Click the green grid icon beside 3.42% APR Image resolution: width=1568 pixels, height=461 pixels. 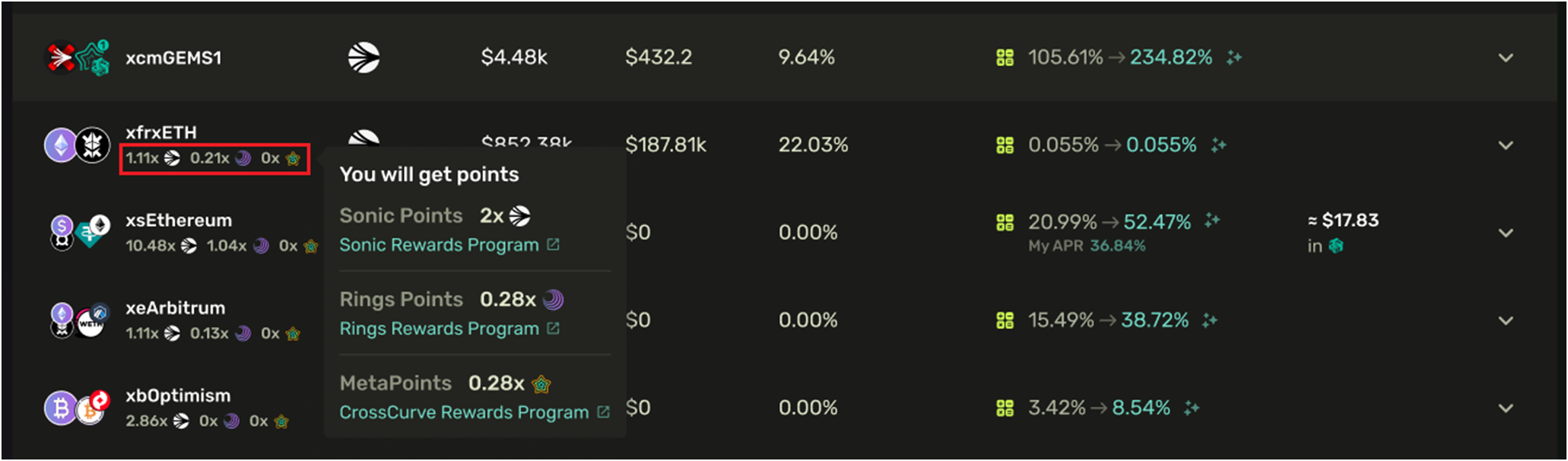[x=1005, y=409]
